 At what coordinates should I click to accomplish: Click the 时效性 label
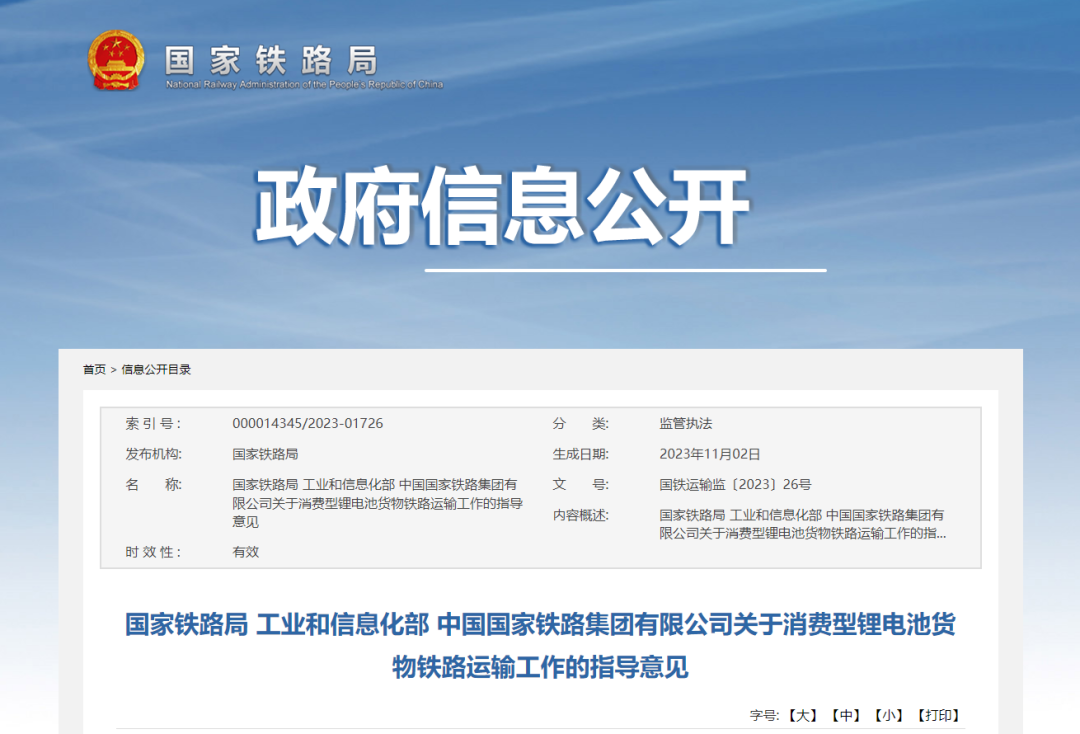click(153, 552)
